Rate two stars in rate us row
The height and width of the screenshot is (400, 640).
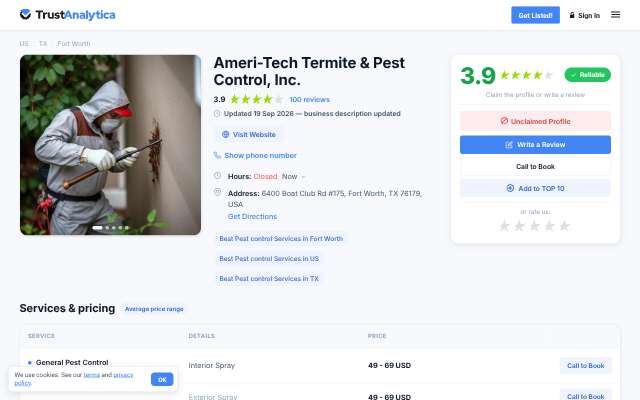point(519,226)
